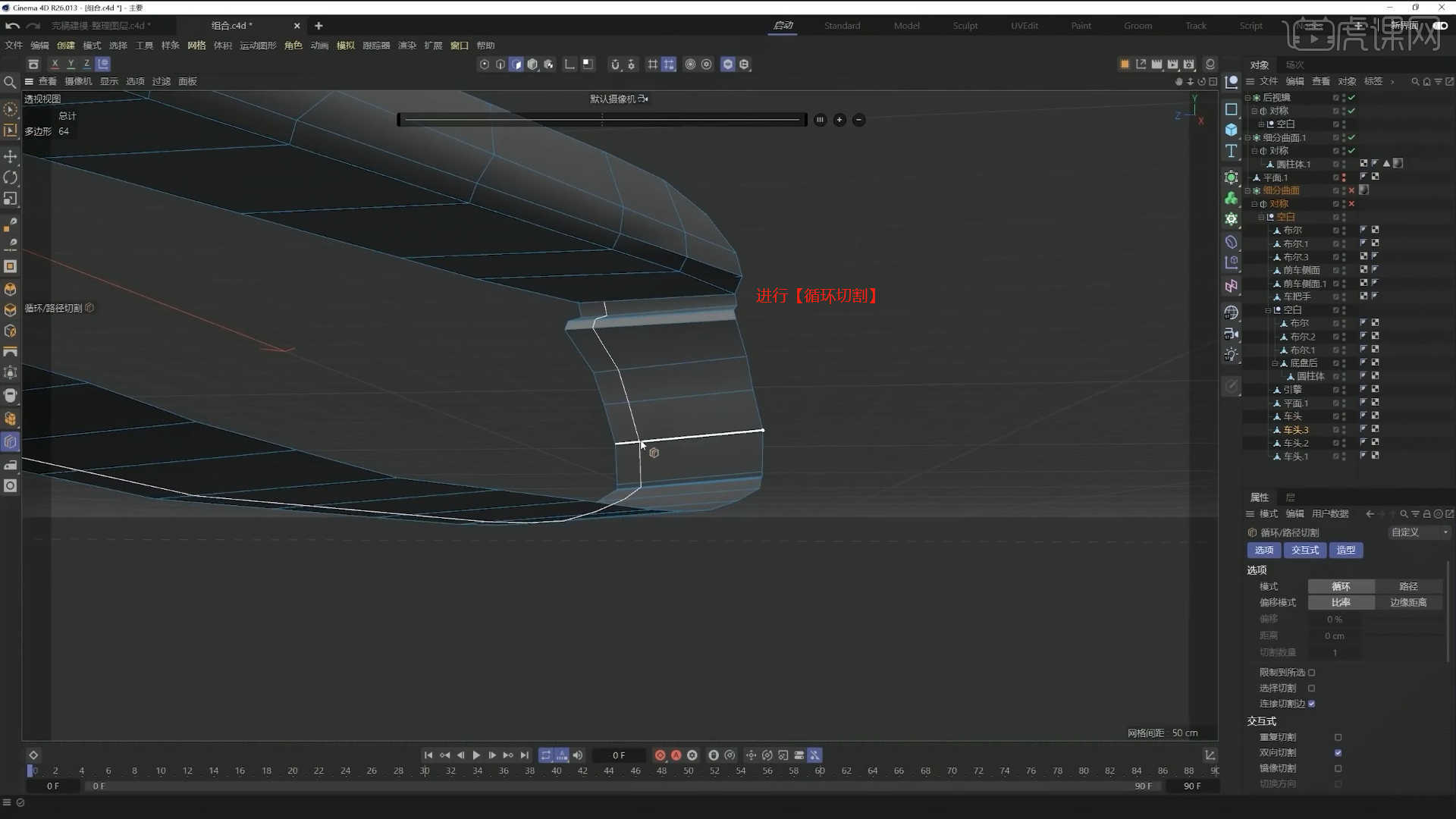The height and width of the screenshot is (819, 1456).
Task: Uncheck the 连接切割边 checkbox
Action: click(x=1311, y=704)
